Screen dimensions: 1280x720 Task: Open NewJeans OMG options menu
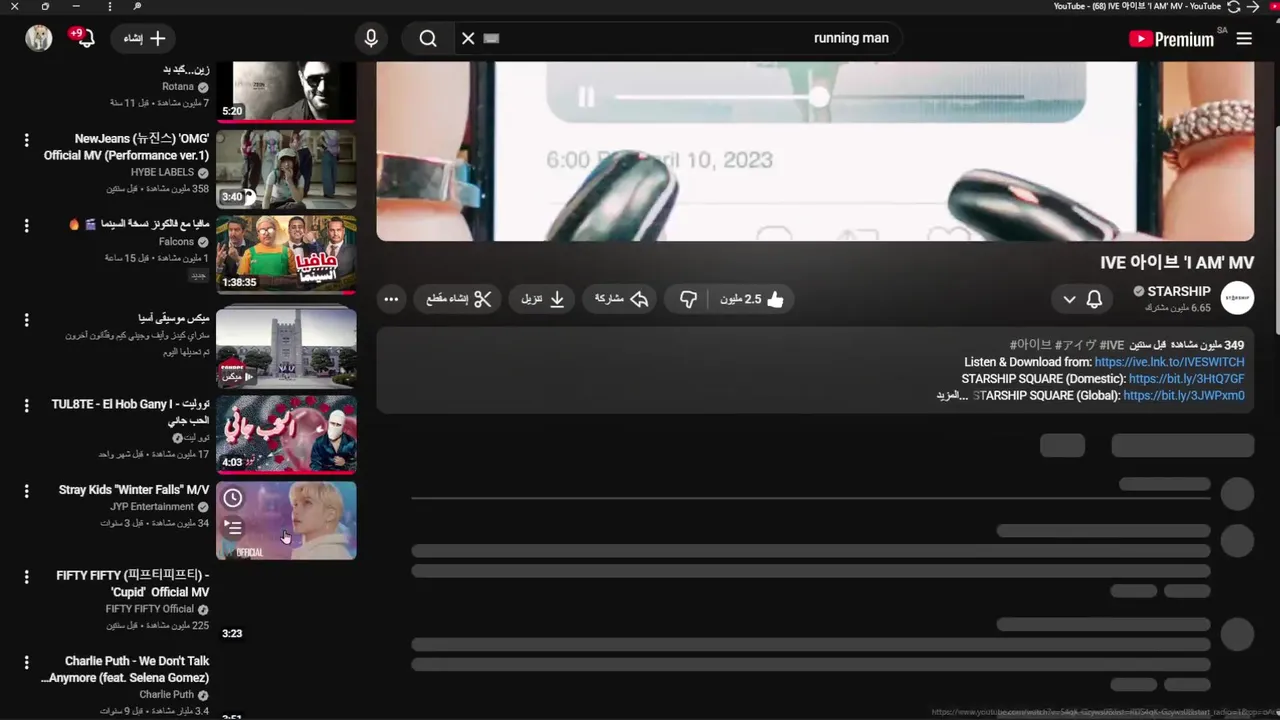[27, 140]
